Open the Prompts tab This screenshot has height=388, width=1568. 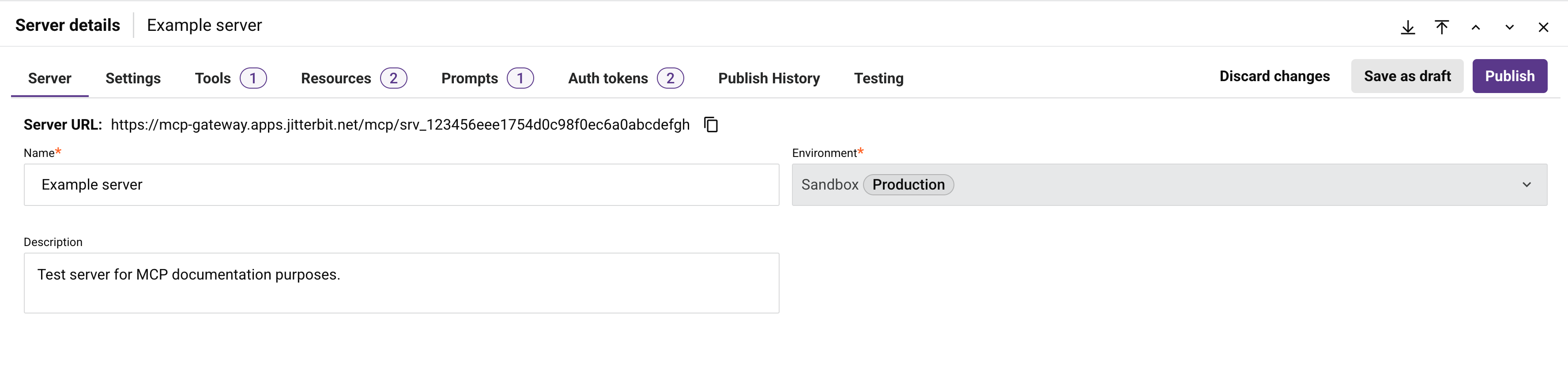tap(487, 78)
